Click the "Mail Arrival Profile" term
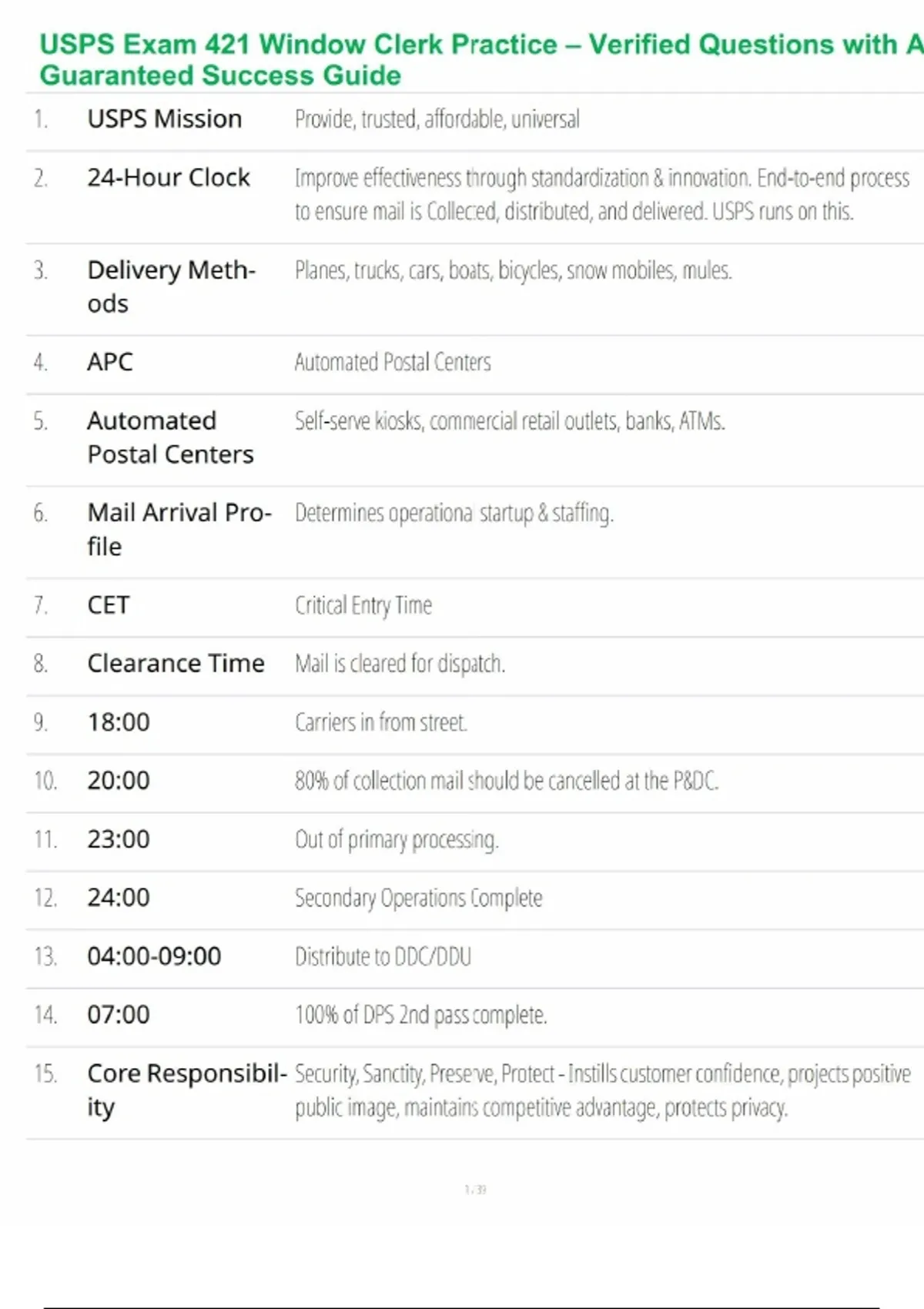Viewport: 924px width, 1309px height. [x=179, y=529]
